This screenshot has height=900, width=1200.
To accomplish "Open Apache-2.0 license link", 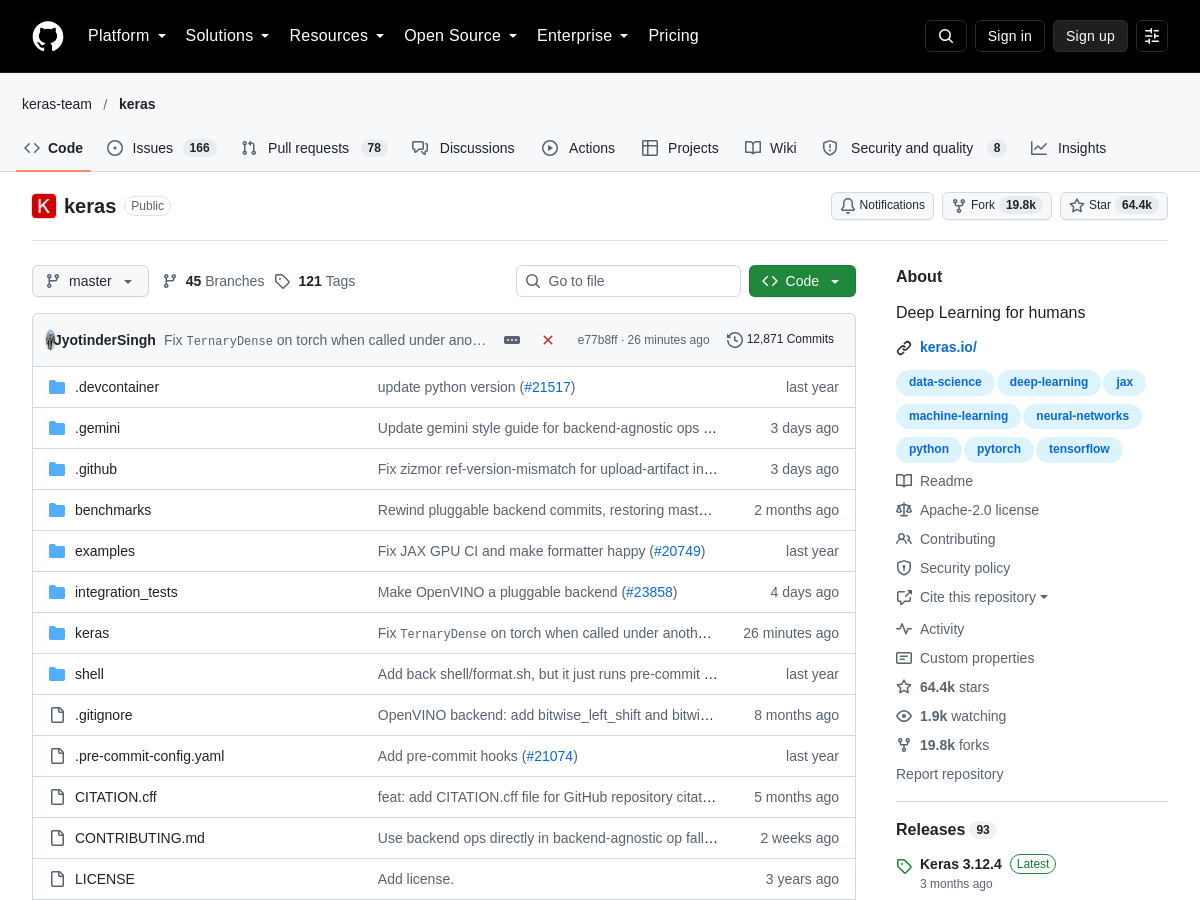I will 967,510.
